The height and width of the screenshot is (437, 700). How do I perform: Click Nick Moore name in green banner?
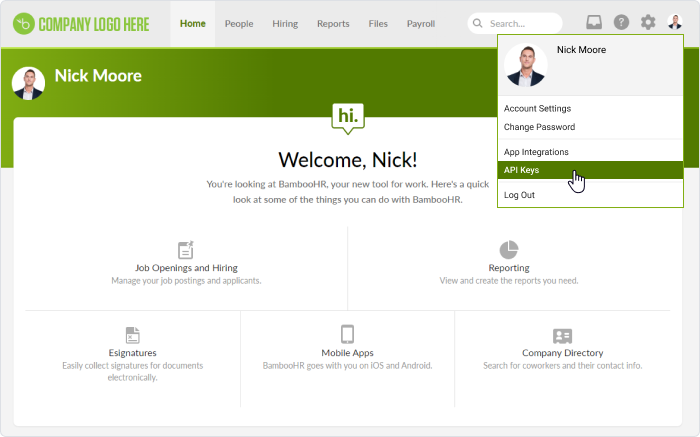pyautogui.click(x=98, y=76)
